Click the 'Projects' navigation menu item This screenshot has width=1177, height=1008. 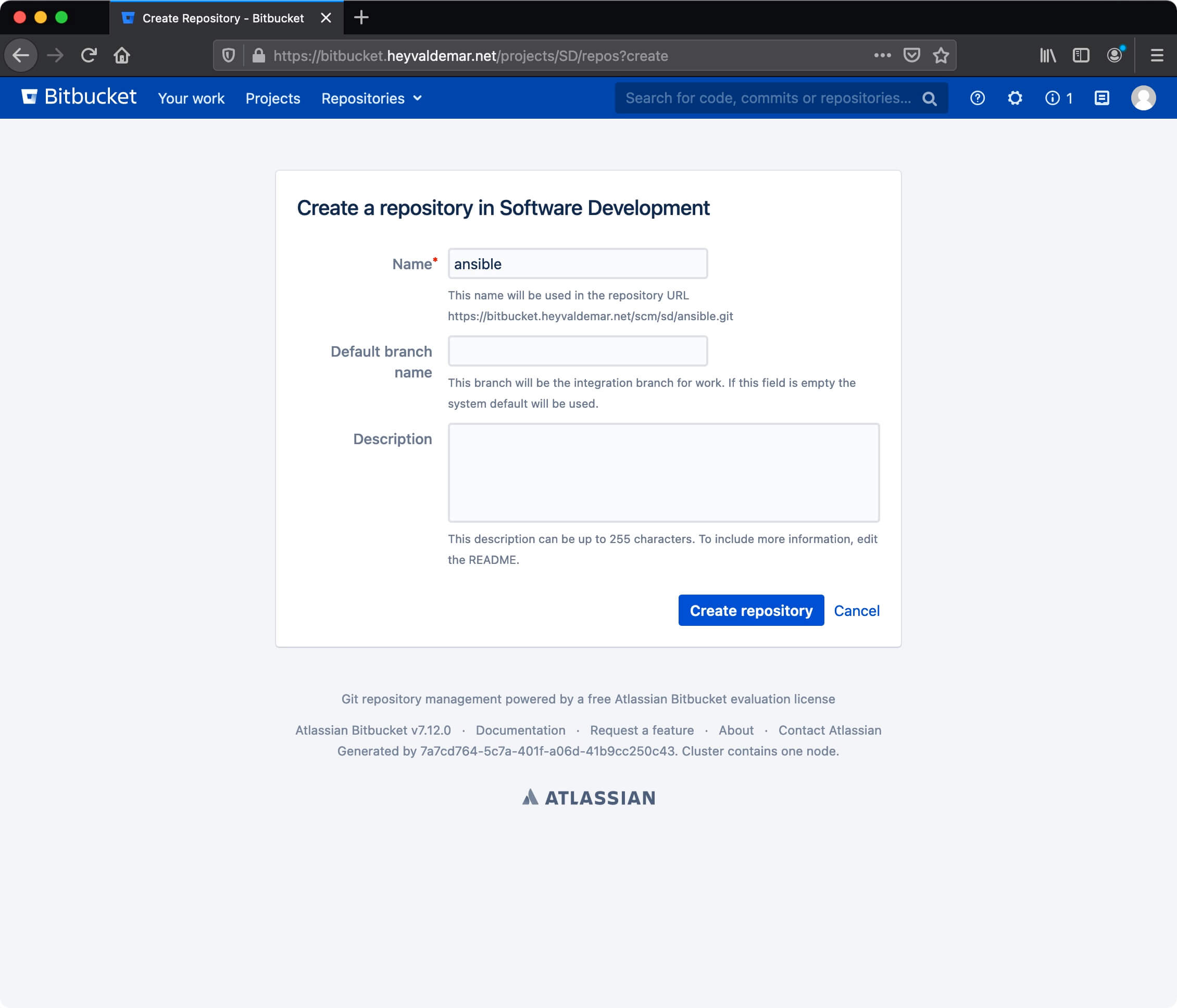pyautogui.click(x=274, y=97)
